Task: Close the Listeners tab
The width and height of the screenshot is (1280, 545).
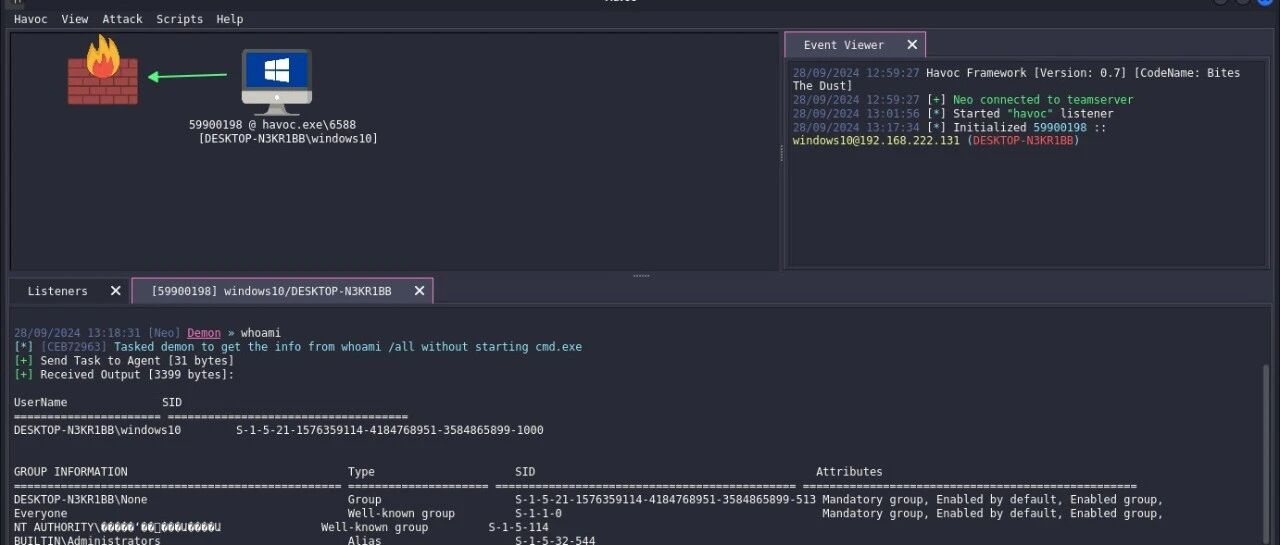Action: click(115, 291)
